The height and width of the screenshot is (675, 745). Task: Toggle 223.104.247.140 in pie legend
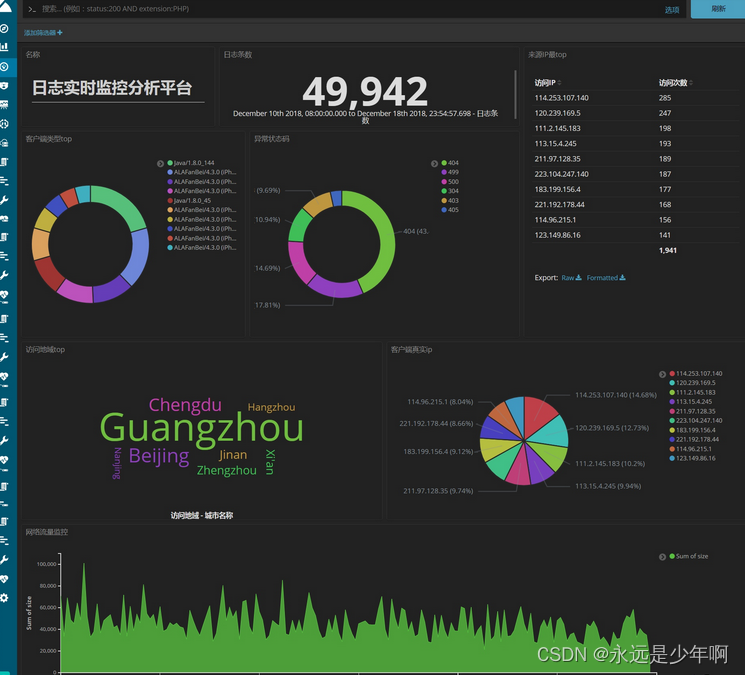click(x=696, y=420)
